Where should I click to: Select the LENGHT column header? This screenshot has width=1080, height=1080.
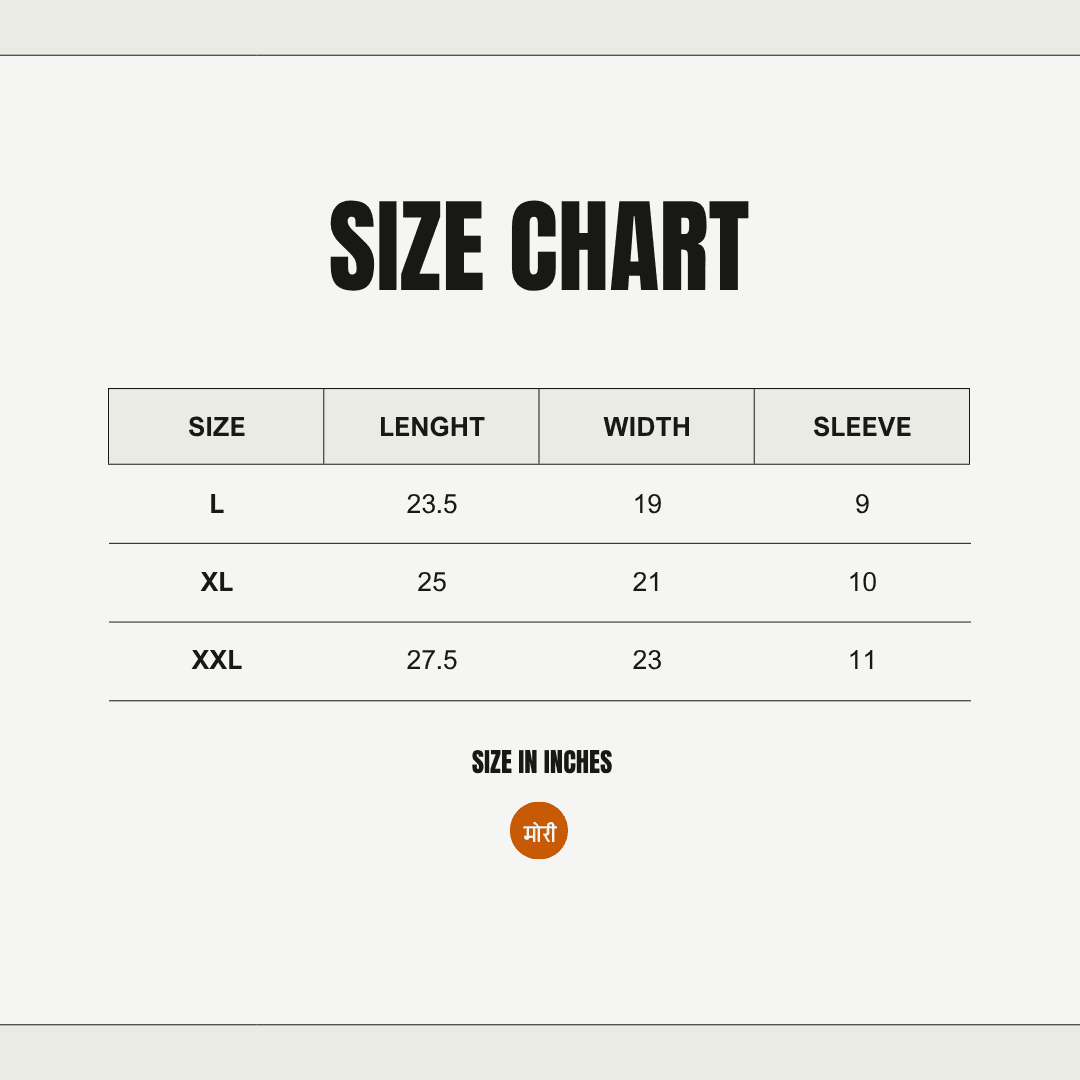pyautogui.click(x=432, y=427)
